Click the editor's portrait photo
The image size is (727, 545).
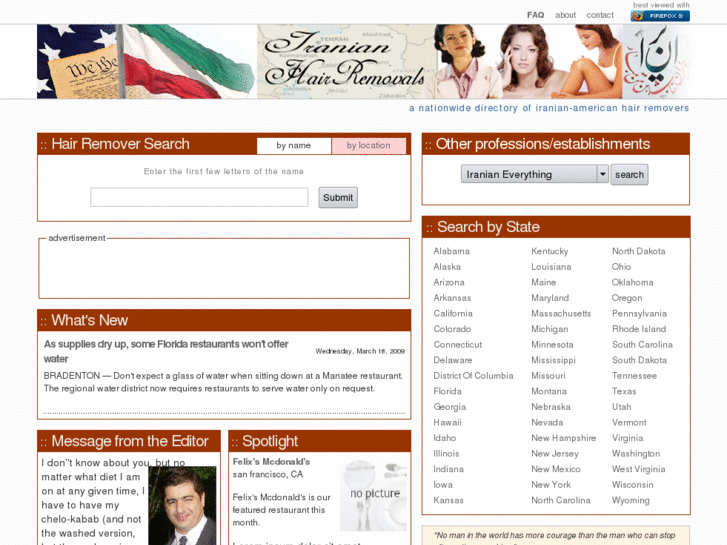182,506
